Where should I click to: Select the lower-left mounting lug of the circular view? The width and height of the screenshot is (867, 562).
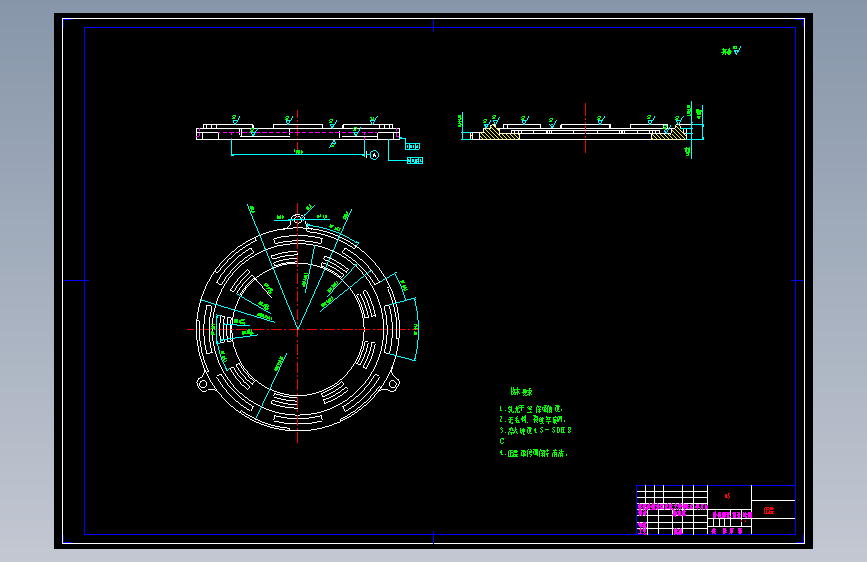202,383
